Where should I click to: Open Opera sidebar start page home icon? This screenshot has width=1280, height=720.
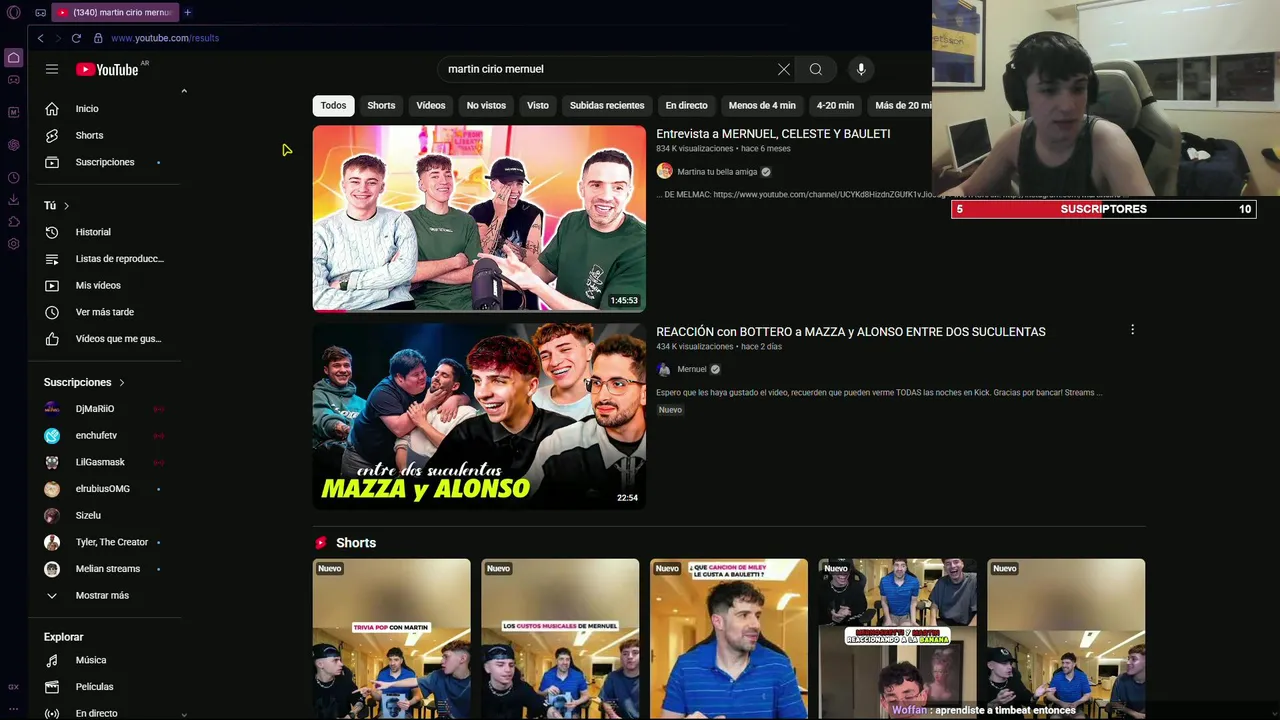(x=14, y=58)
